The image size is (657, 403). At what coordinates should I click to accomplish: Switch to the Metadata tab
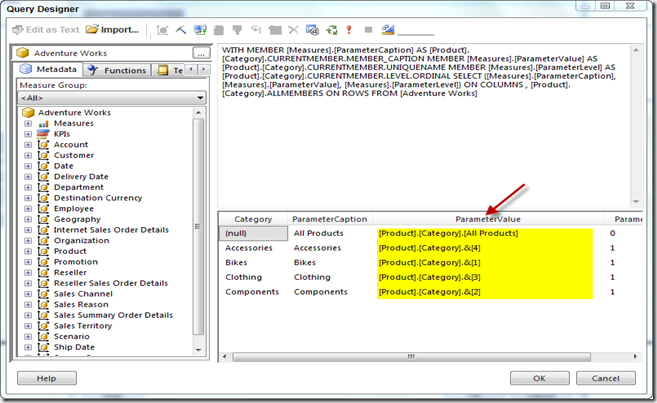pyautogui.click(x=47, y=69)
